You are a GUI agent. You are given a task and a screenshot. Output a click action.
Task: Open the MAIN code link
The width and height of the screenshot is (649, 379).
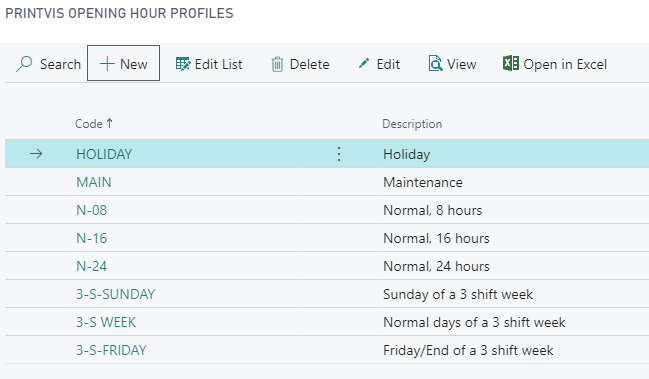[x=94, y=182]
